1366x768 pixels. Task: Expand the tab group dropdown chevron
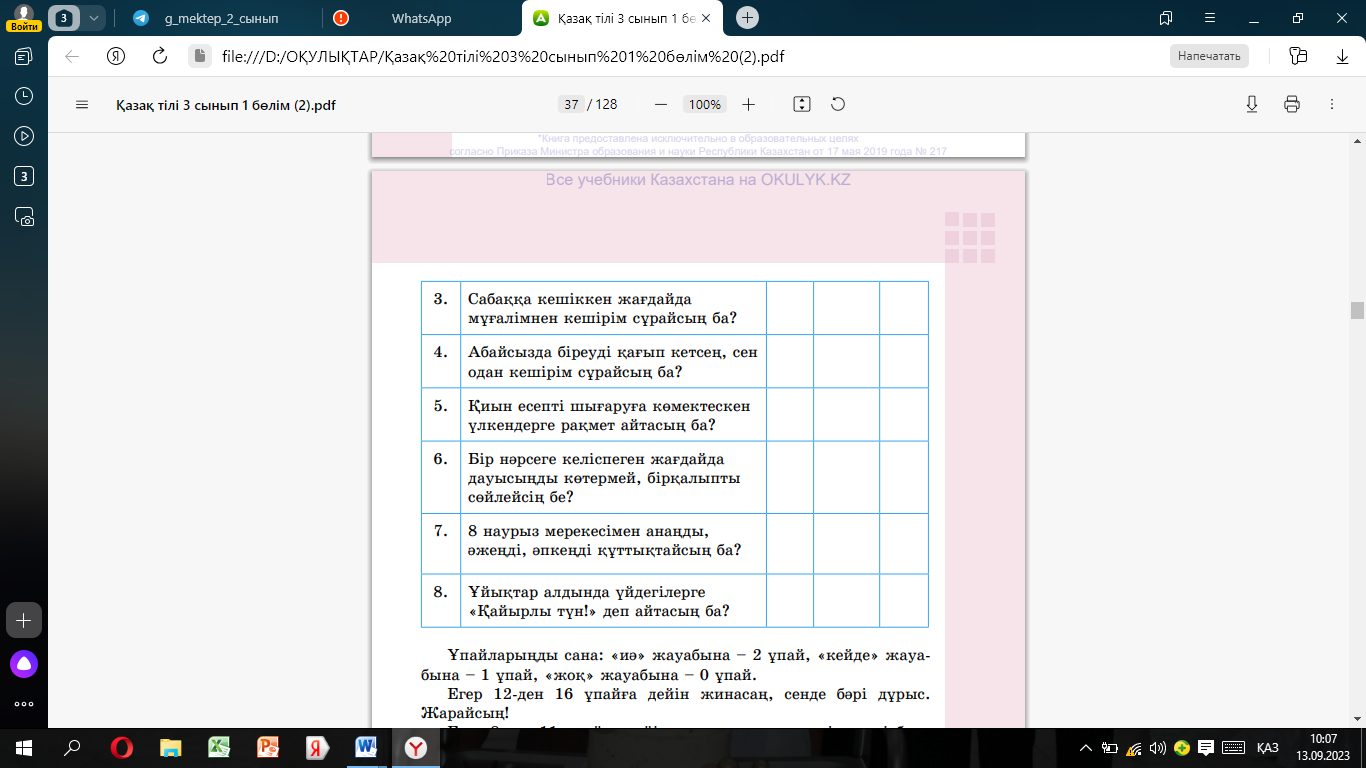coord(93,18)
